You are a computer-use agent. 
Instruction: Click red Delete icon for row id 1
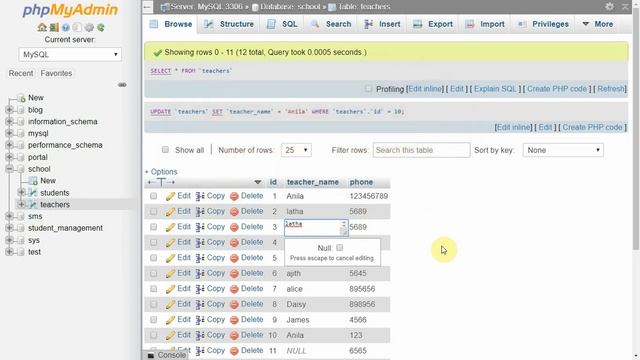234,196
